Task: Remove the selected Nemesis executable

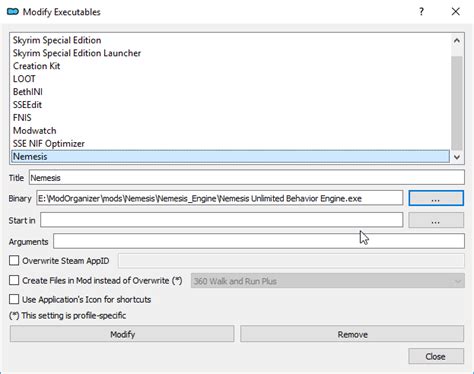Action: (352, 334)
